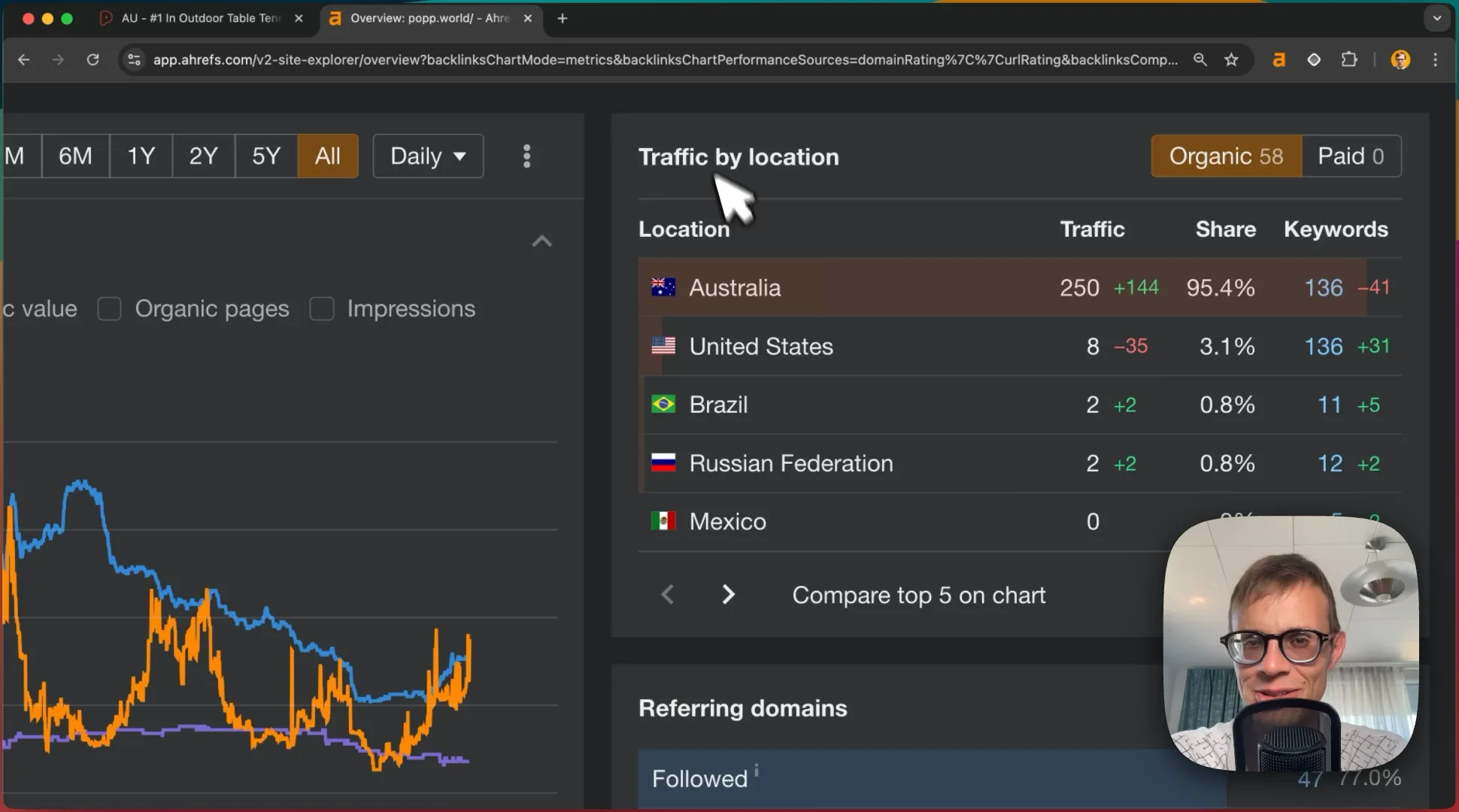Select the All time range
This screenshot has height=812, width=1459.
(328, 156)
